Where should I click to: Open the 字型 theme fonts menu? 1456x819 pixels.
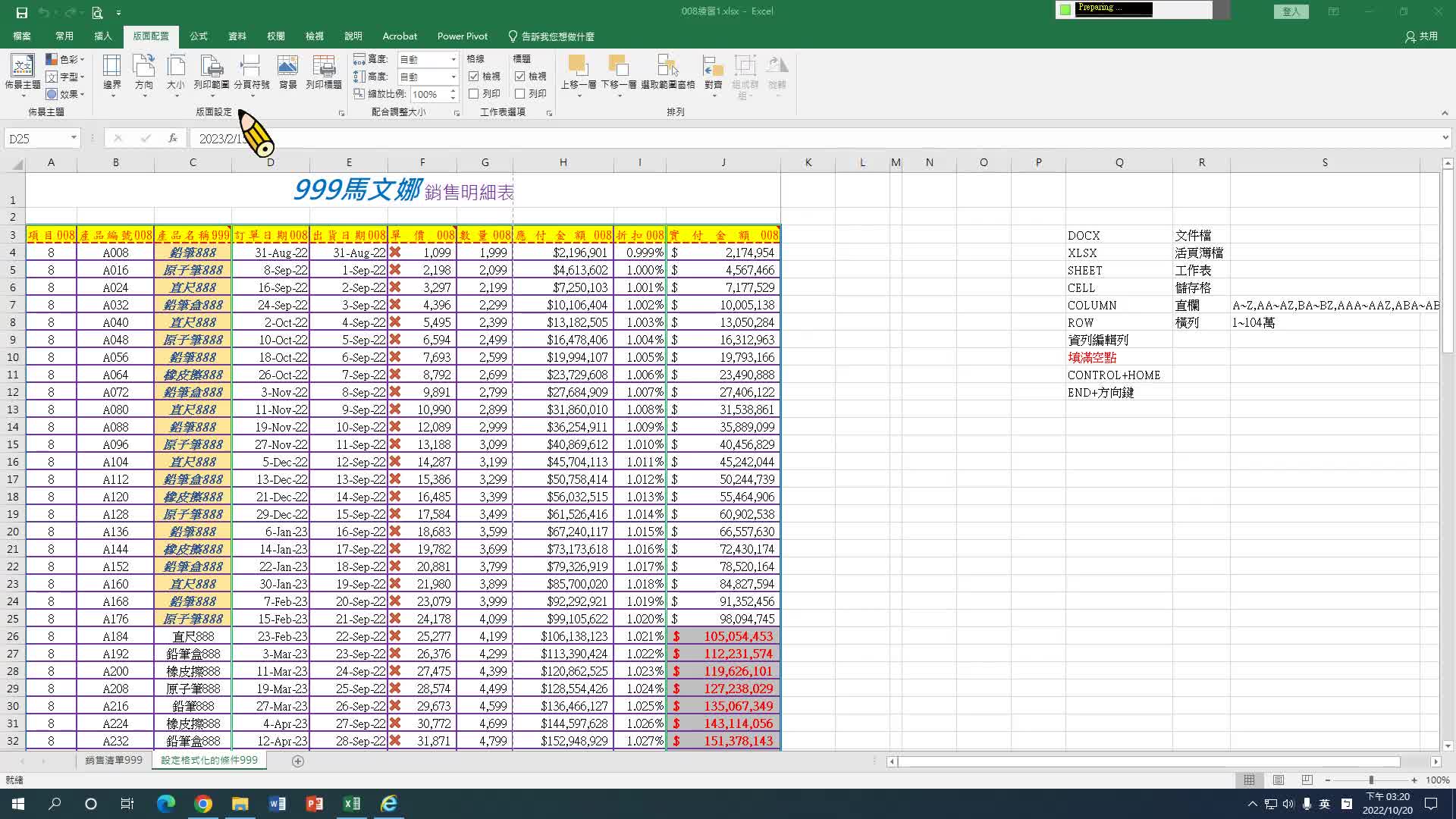tap(65, 77)
